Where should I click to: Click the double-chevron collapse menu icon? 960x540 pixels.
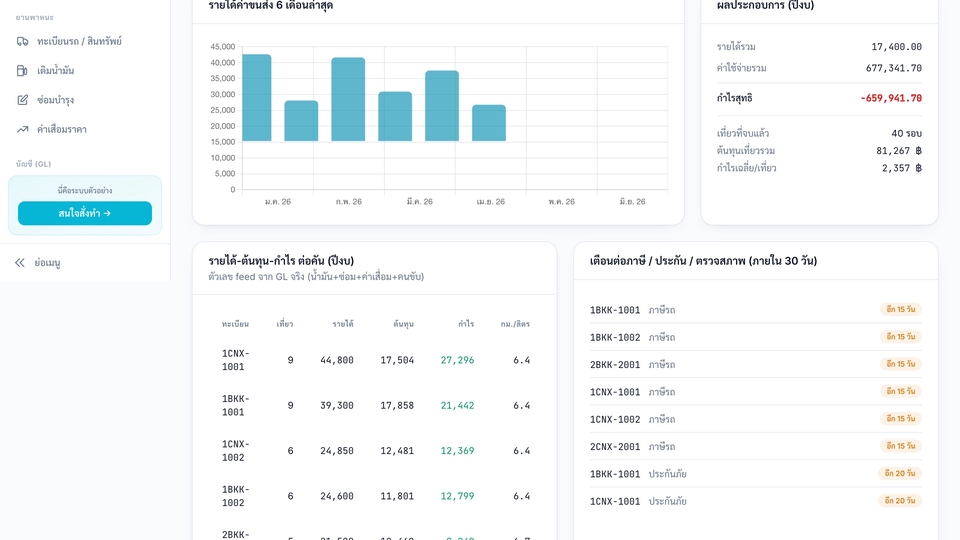(x=20, y=263)
